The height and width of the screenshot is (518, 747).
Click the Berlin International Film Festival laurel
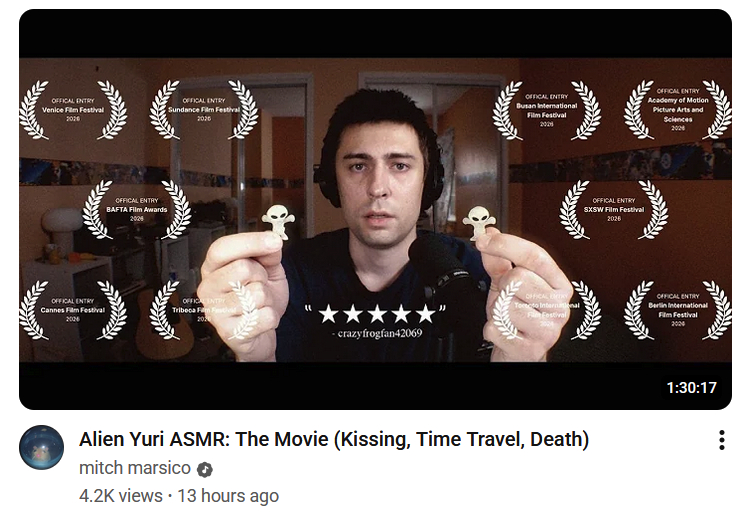click(677, 310)
